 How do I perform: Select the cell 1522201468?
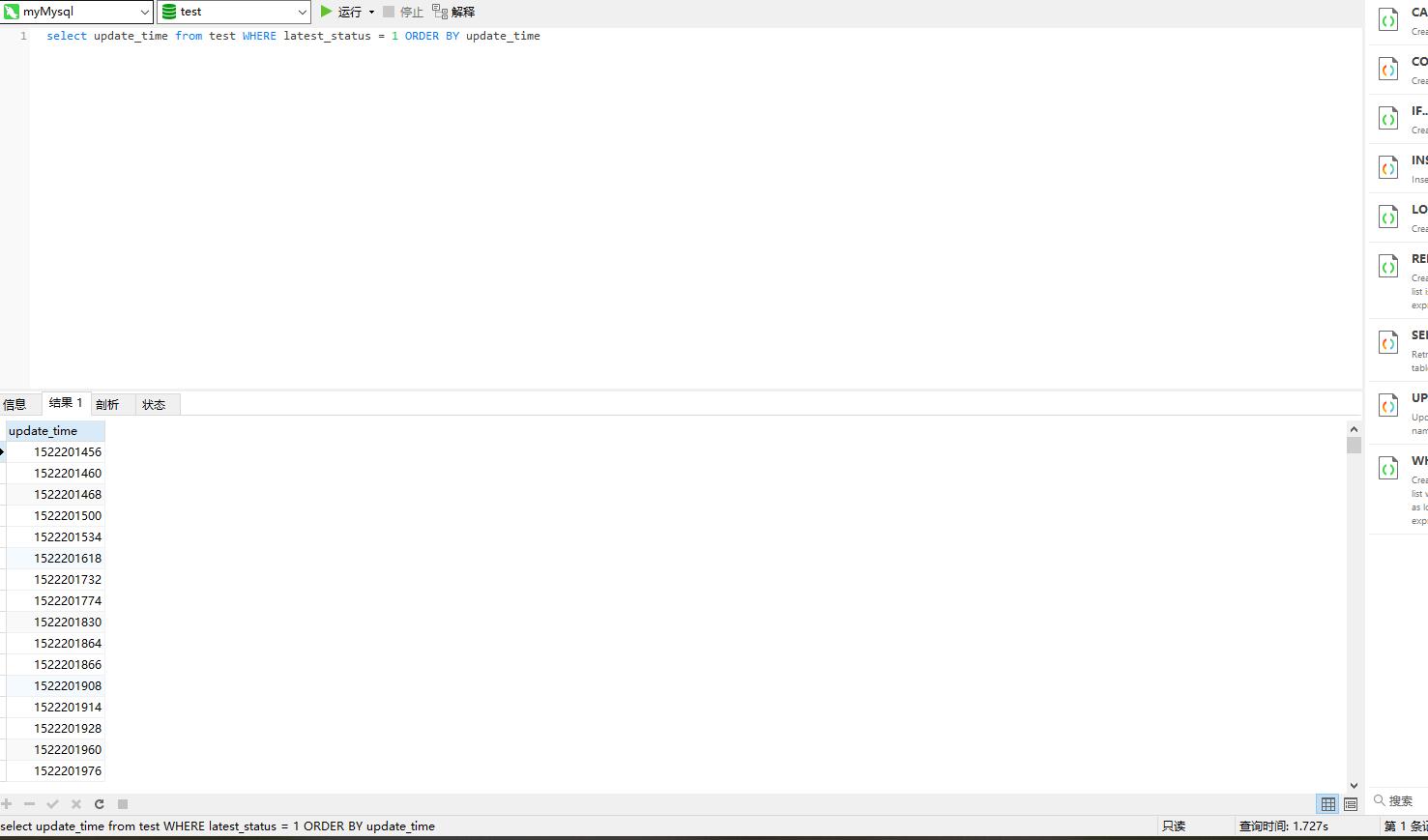coord(55,495)
